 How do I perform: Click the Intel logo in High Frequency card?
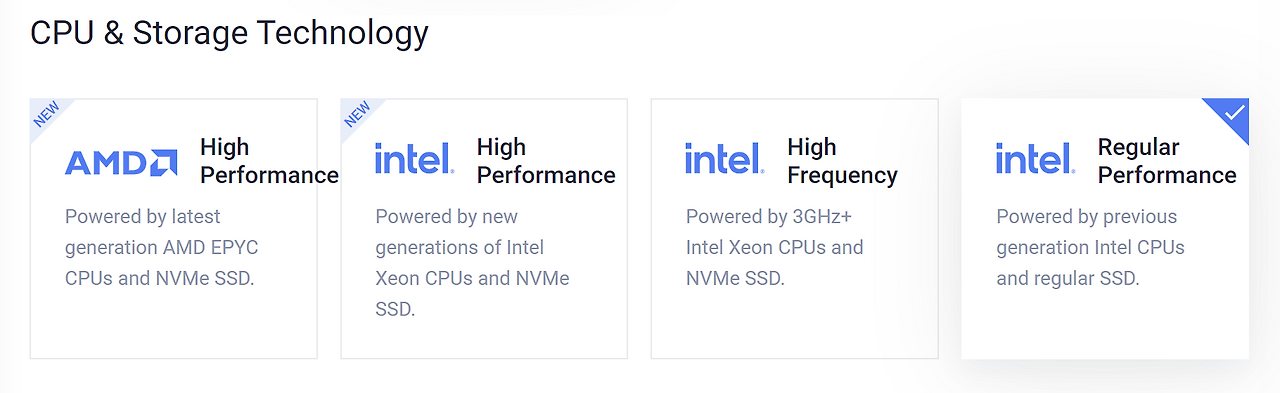724,159
